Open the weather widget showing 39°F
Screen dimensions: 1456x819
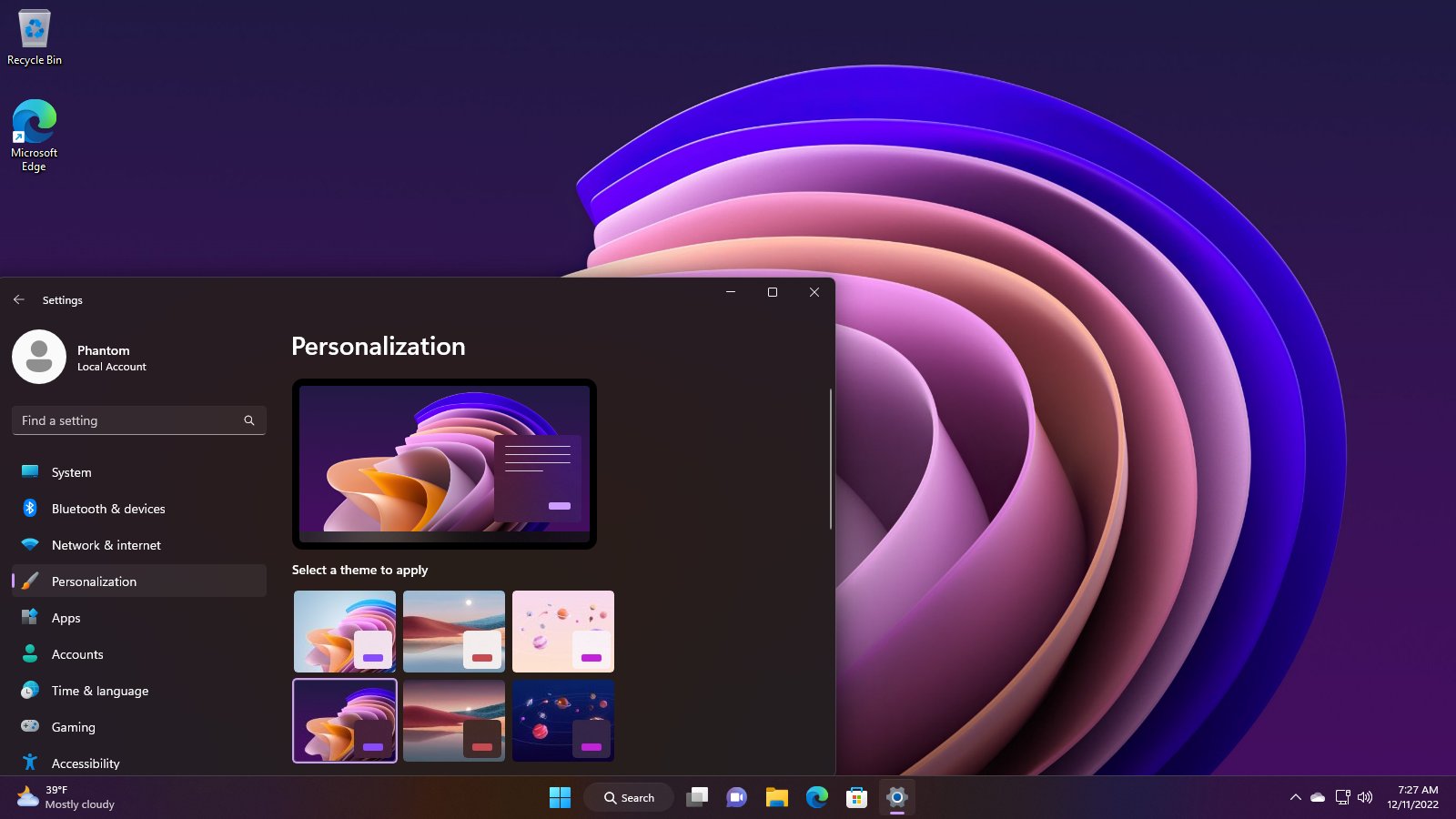click(x=66, y=797)
